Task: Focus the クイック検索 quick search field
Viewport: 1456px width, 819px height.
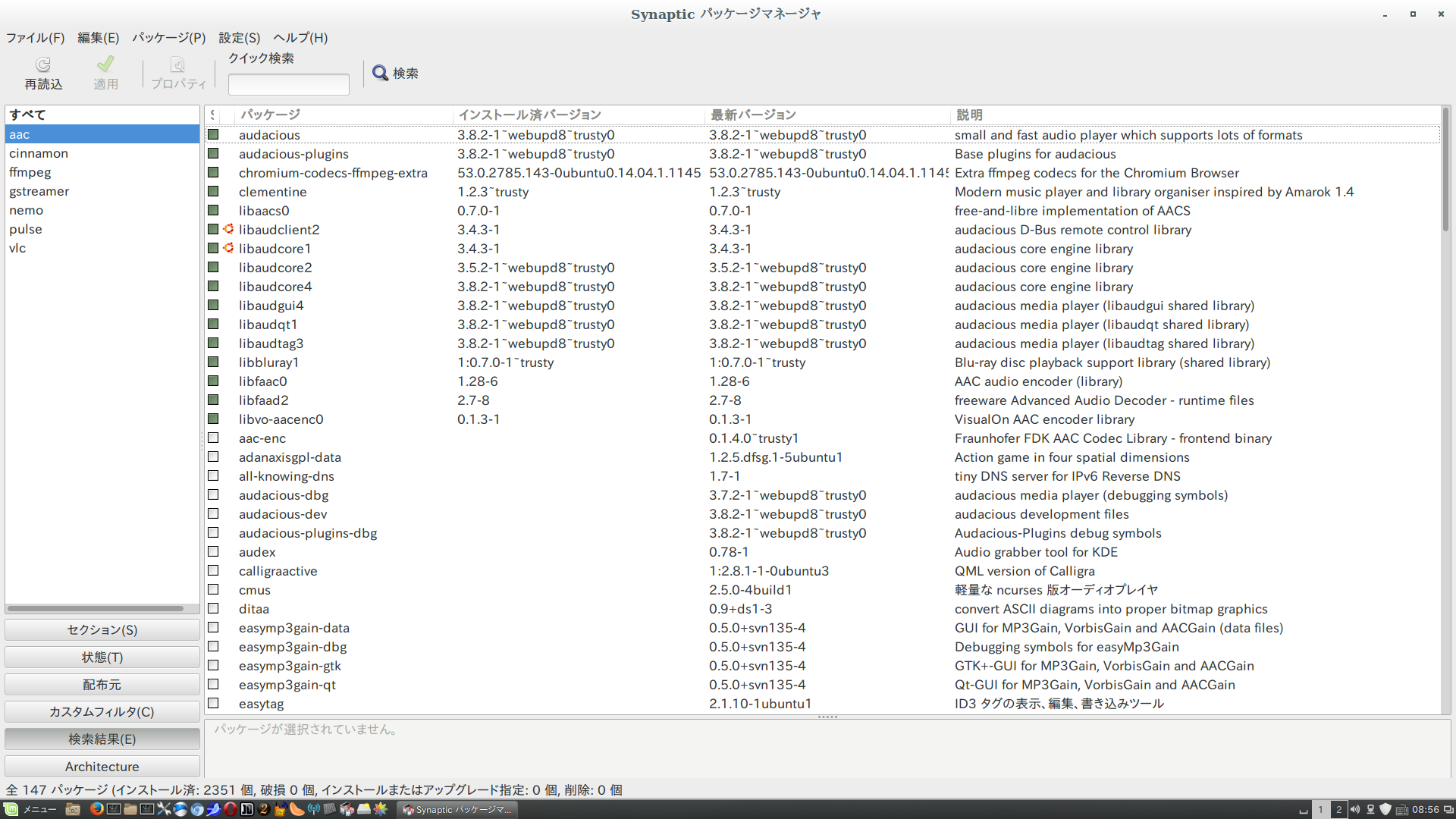Action: pos(289,83)
